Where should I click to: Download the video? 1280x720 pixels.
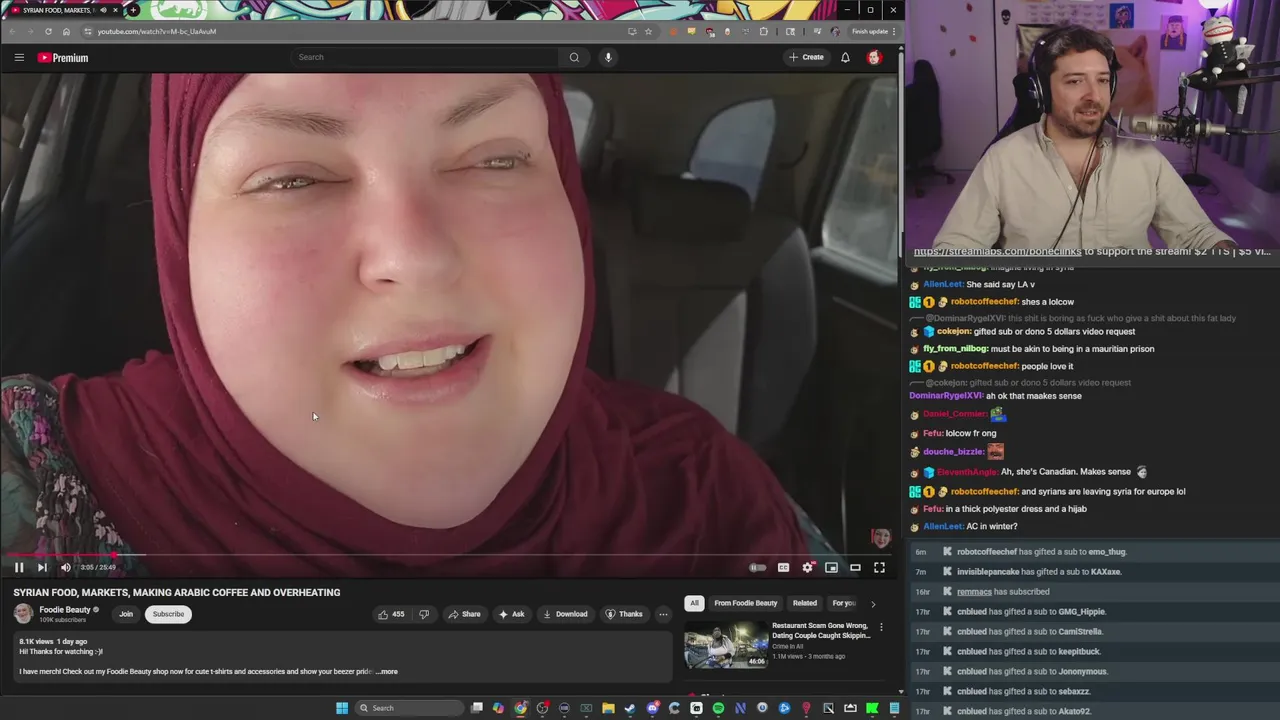pos(565,614)
